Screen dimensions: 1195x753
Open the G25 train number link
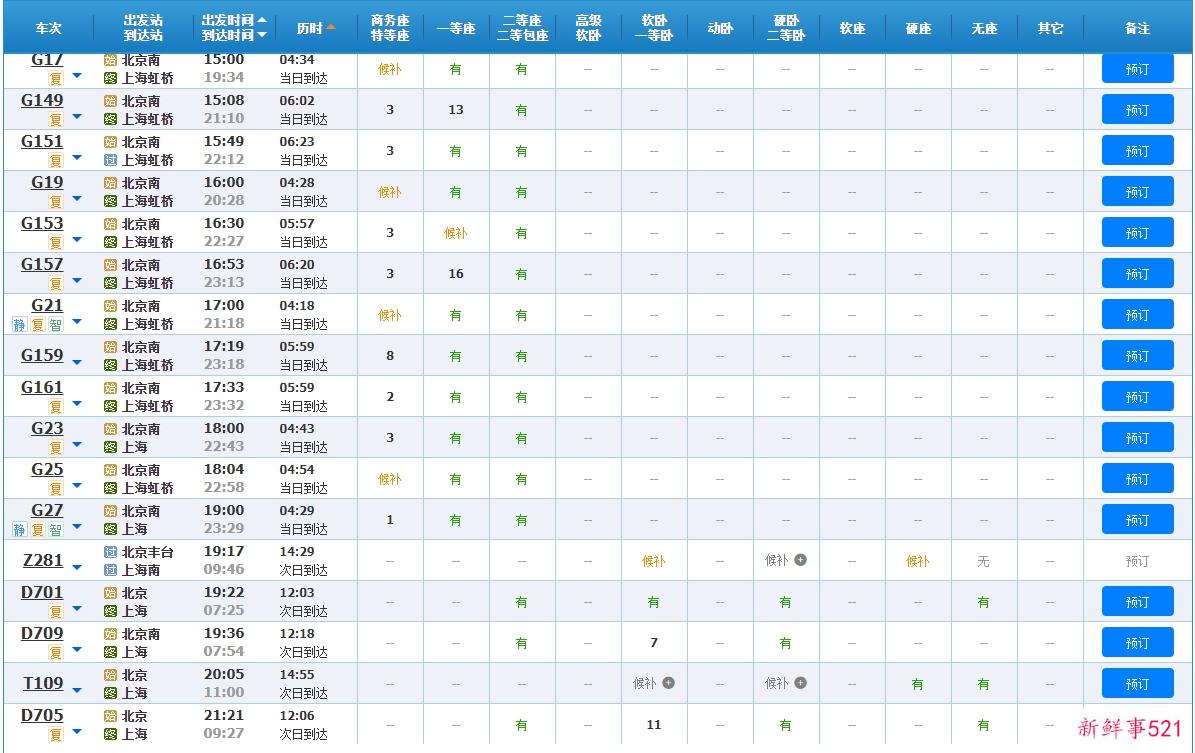(47, 469)
